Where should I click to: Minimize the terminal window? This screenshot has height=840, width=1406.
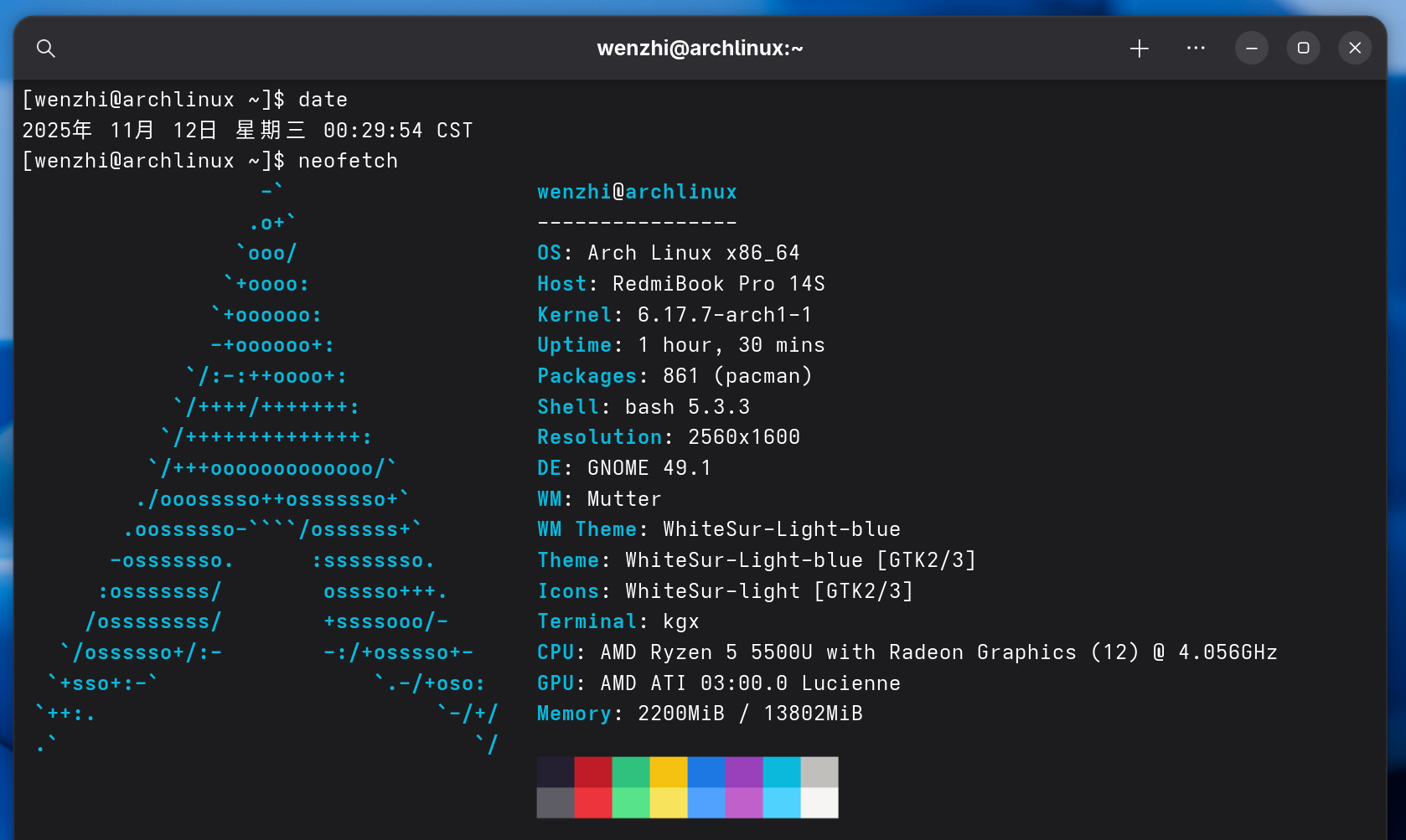tap(1251, 49)
